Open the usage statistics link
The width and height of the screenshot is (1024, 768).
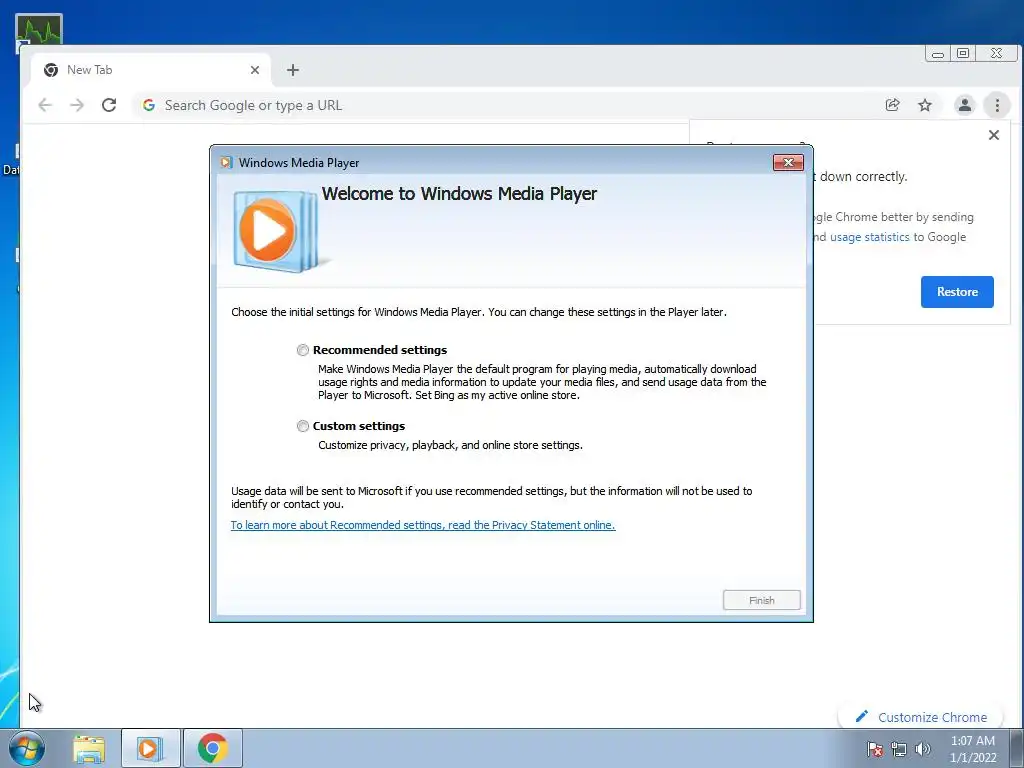tap(869, 237)
